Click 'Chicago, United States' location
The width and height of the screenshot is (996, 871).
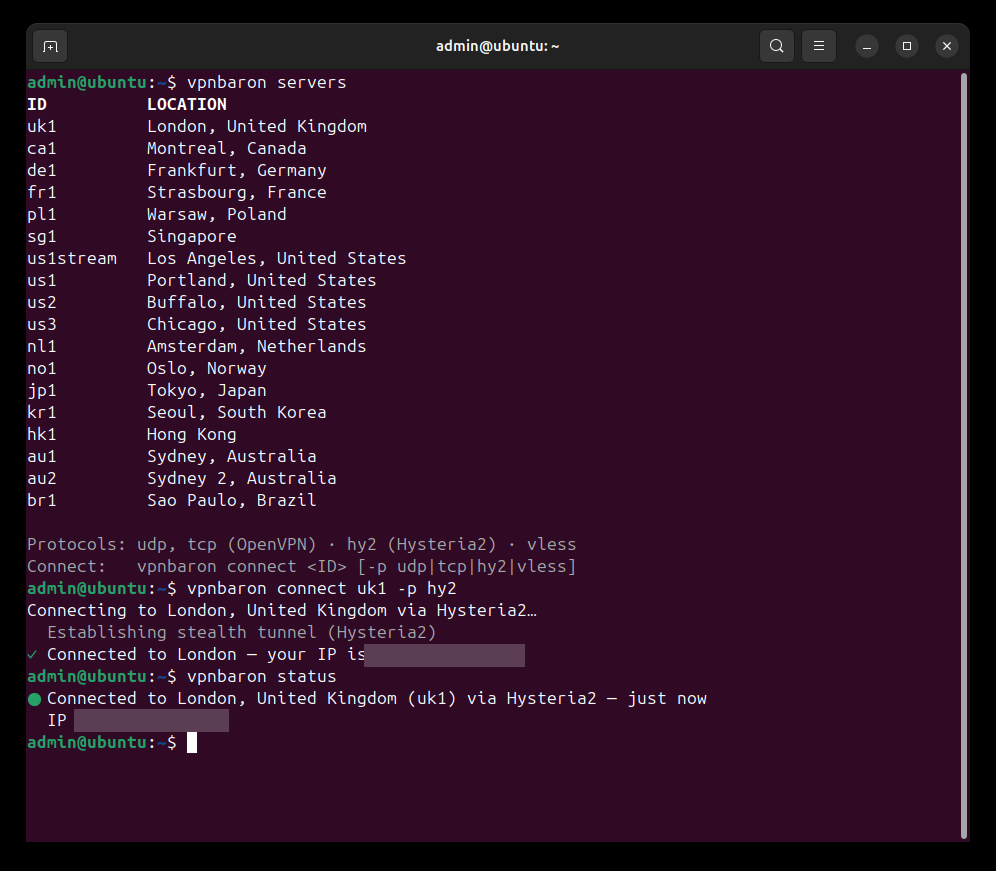tap(257, 325)
